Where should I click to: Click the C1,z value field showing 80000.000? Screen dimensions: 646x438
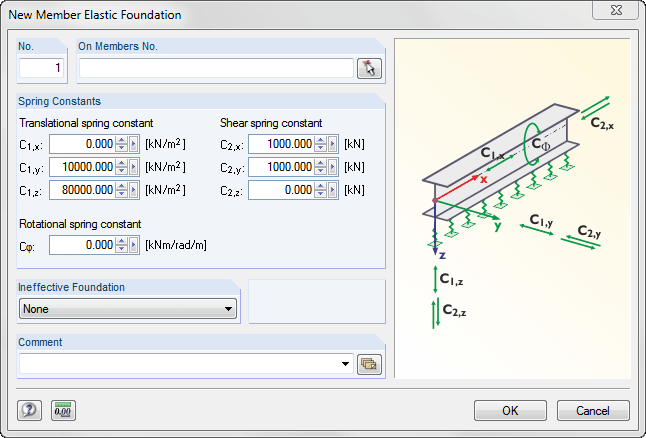click(x=82, y=190)
